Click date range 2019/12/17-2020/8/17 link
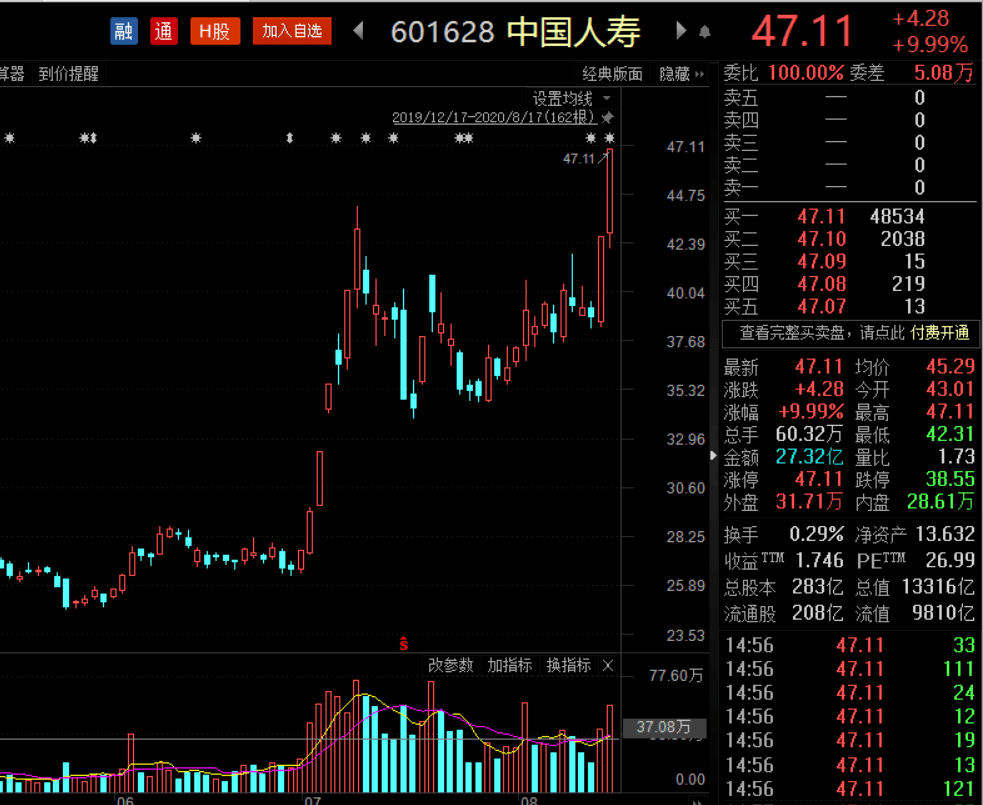This screenshot has height=805, width=983. pos(493,117)
